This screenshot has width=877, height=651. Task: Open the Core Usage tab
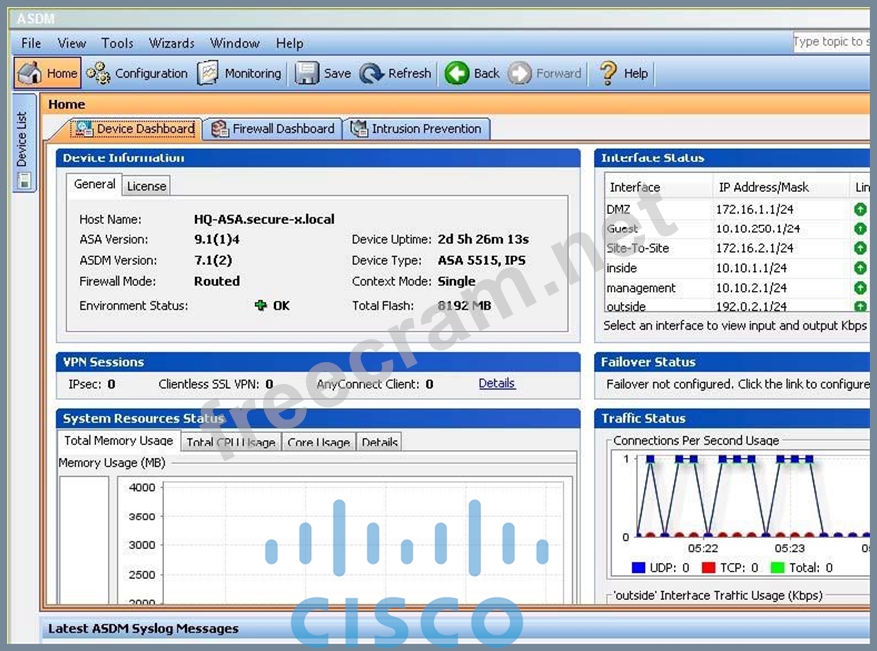[318, 442]
